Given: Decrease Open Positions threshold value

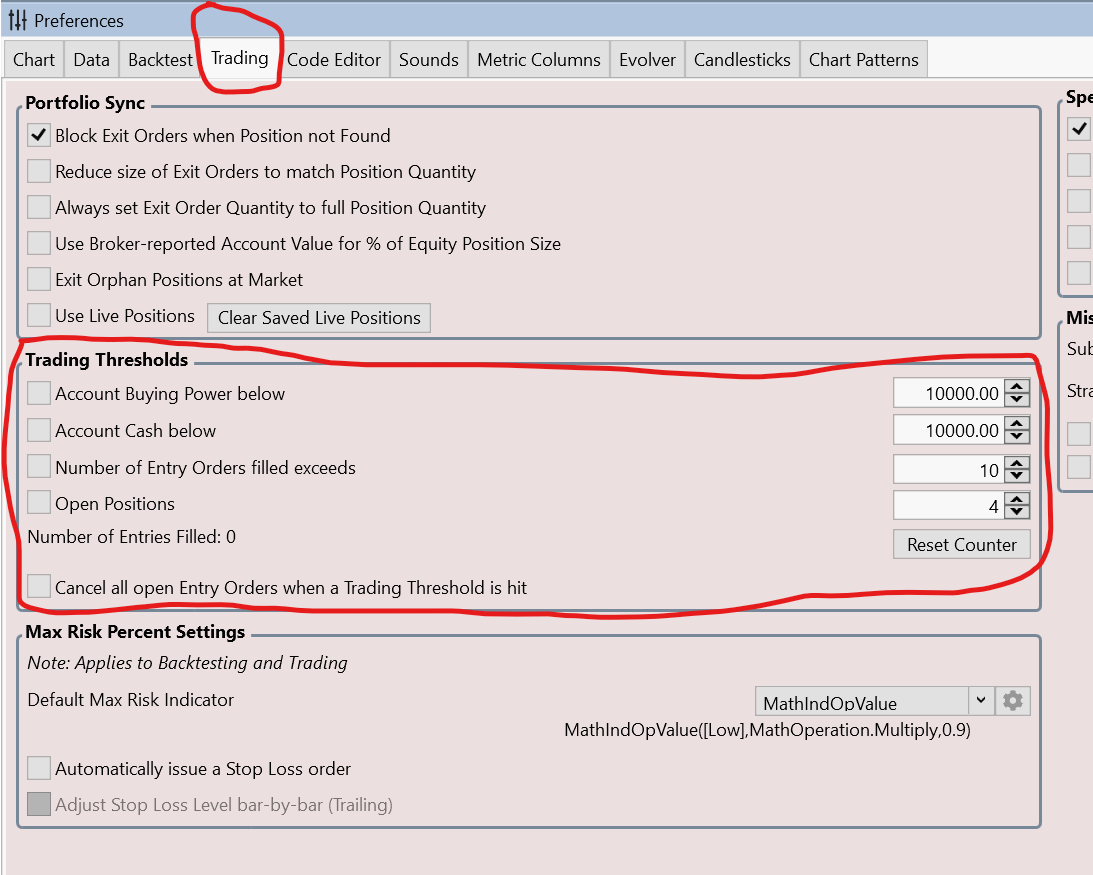Looking at the screenshot, I should pyautogui.click(x=1017, y=512).
